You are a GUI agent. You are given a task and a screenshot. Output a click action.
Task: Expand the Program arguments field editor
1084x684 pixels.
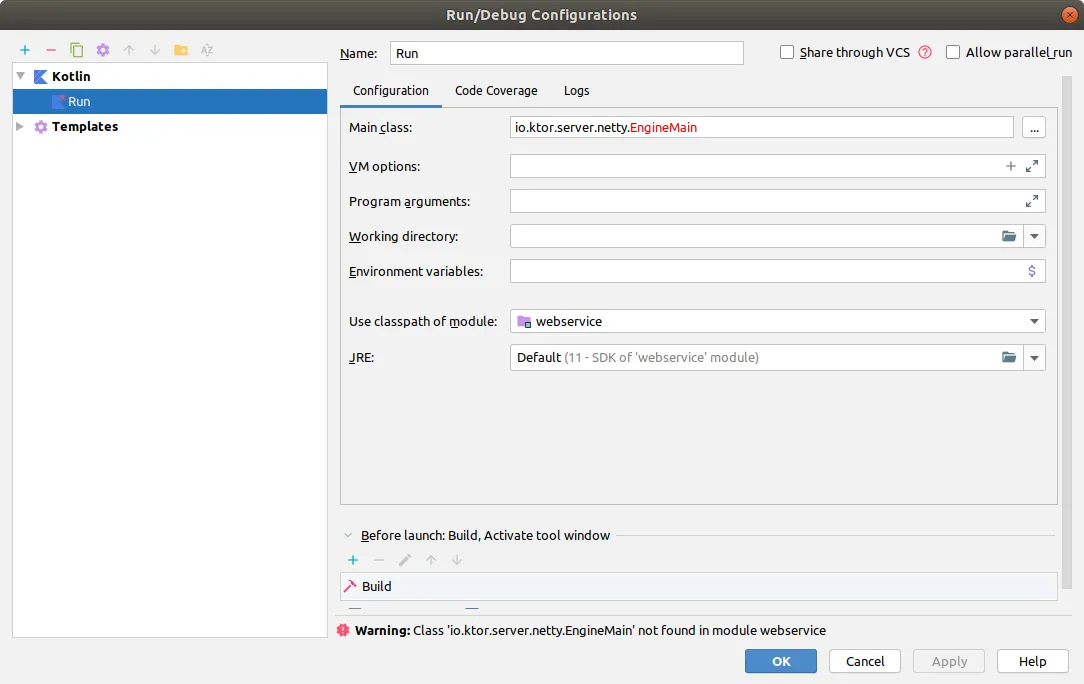click(1032, 202)
